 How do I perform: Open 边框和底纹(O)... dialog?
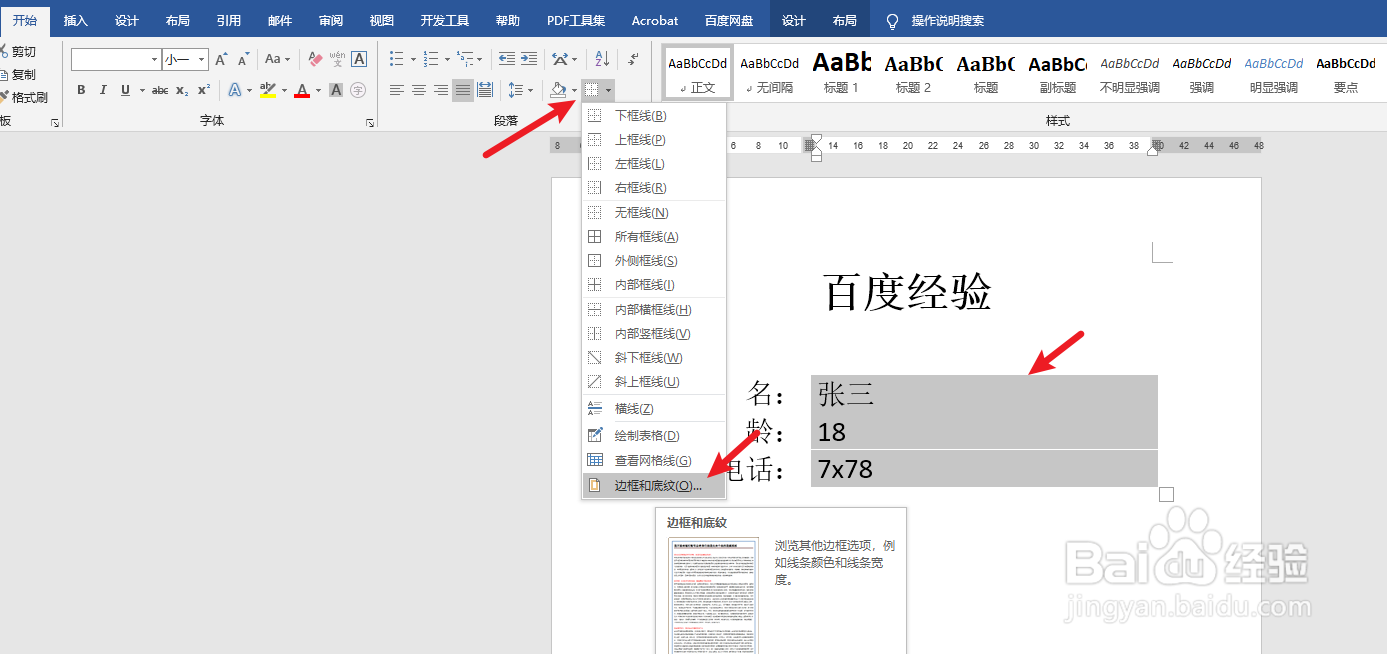(654, 486)
